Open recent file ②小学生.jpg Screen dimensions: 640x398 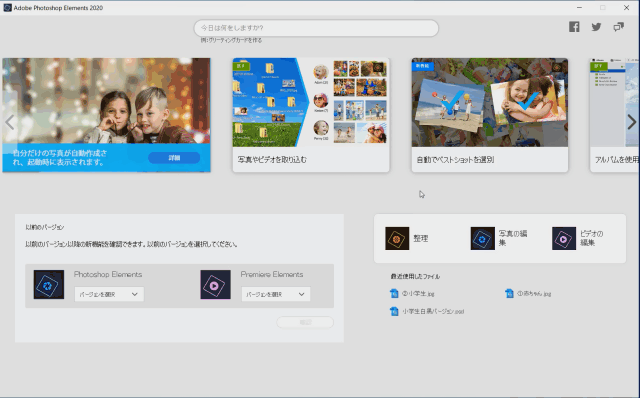[418, 293]
